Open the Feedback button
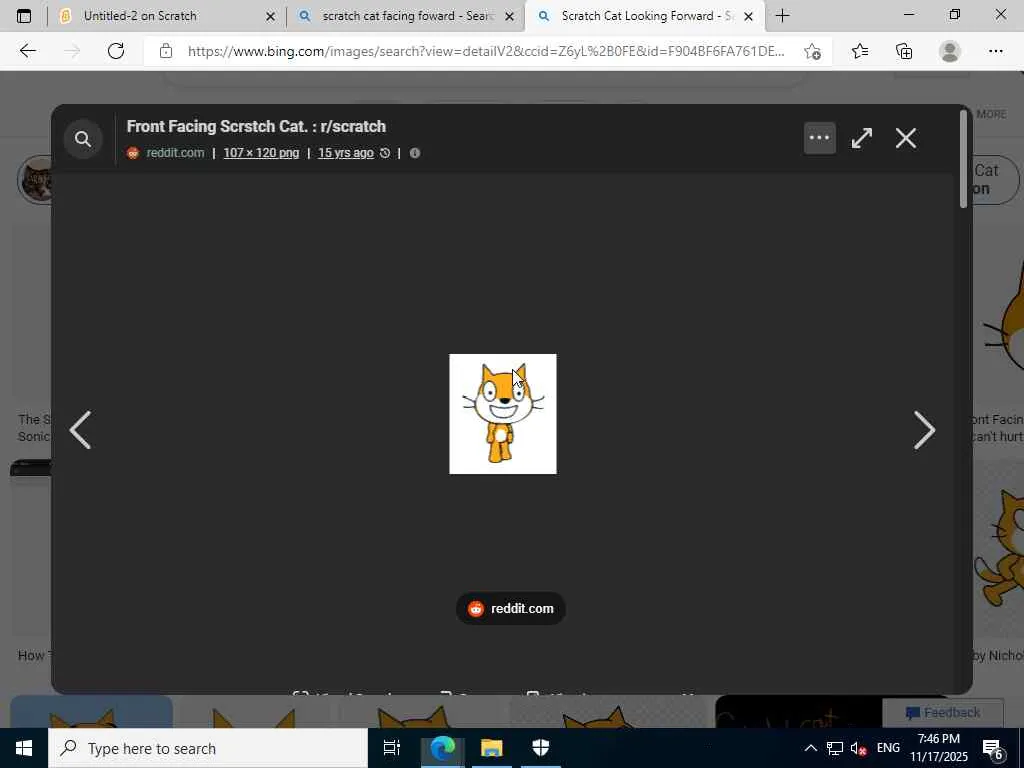Screen dimensions: 1024x768 (x=942, y=712)
